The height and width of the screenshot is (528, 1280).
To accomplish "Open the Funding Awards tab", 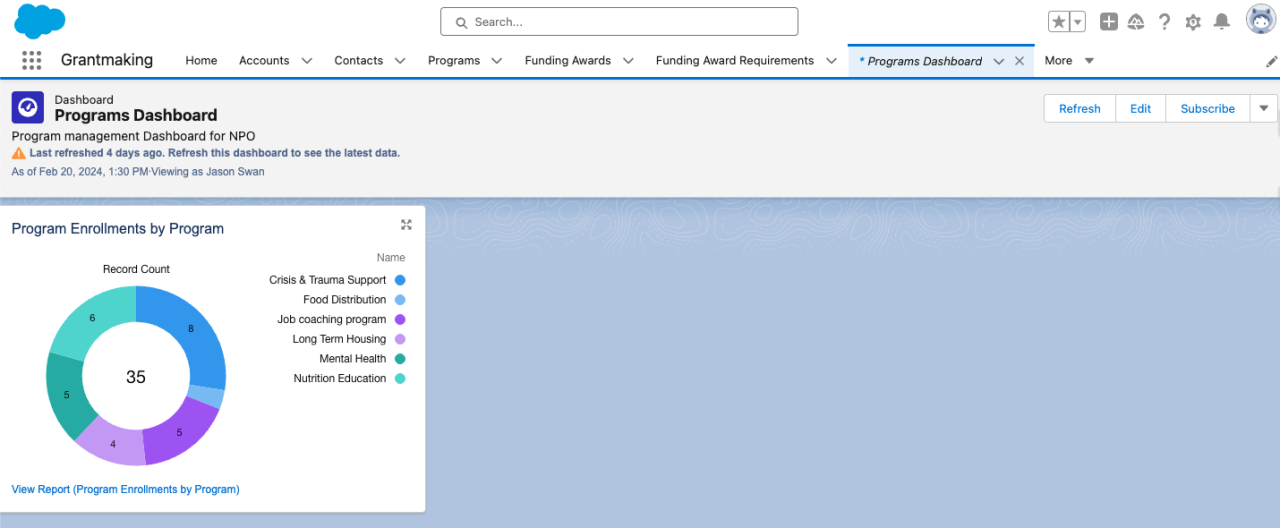I will (x=568, y=61).
